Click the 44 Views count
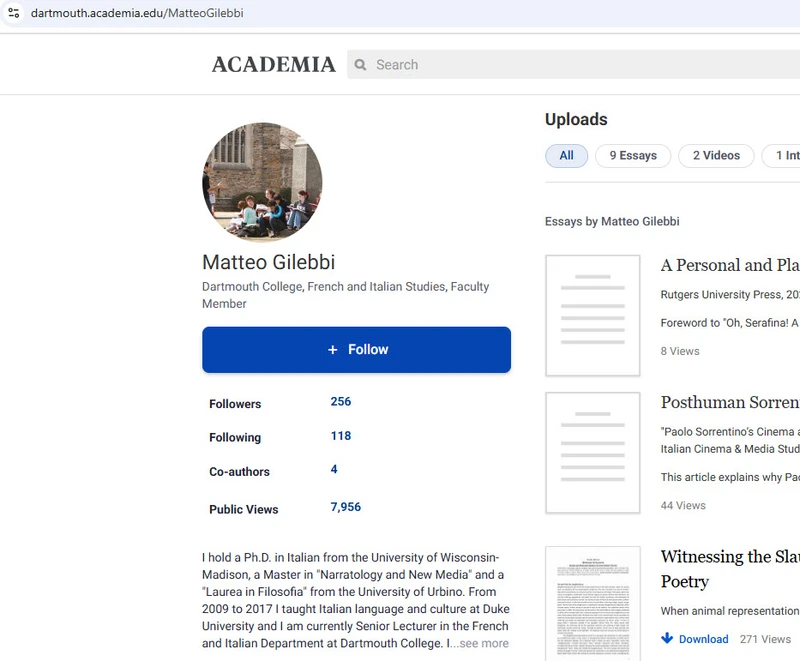The image size is (800, 661). click(683, 505)
